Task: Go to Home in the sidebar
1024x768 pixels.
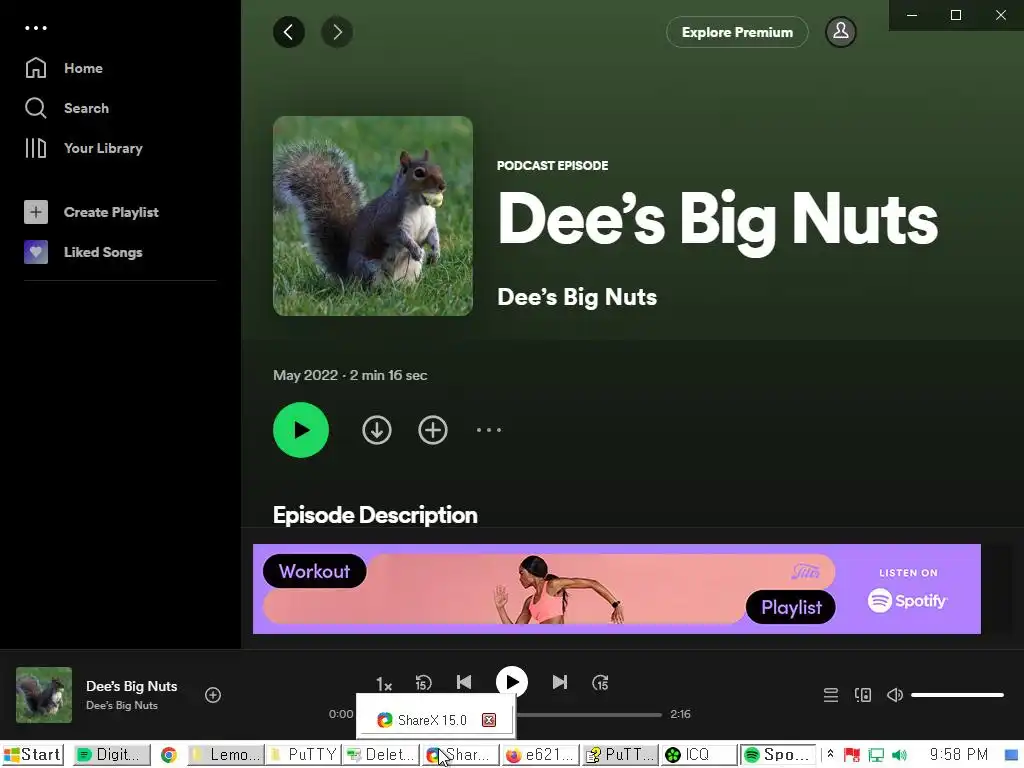Action: (x=64, y=68)
